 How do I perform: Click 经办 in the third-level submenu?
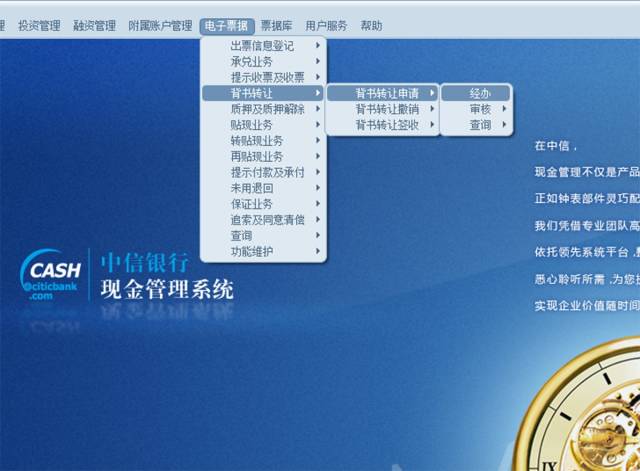click(476, 93)
